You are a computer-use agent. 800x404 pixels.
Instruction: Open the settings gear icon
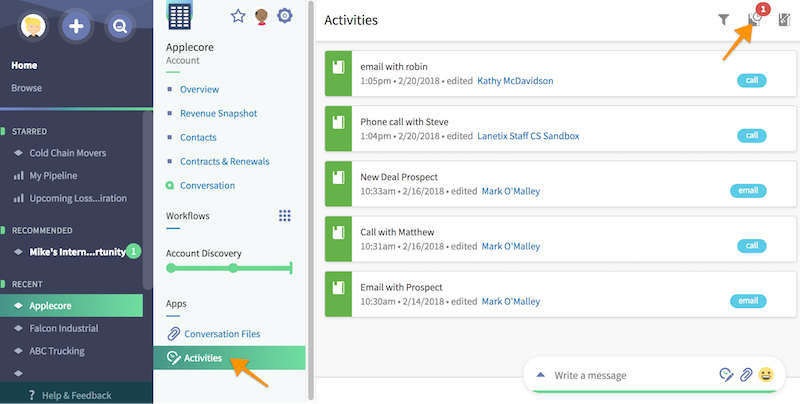(285, 16)
